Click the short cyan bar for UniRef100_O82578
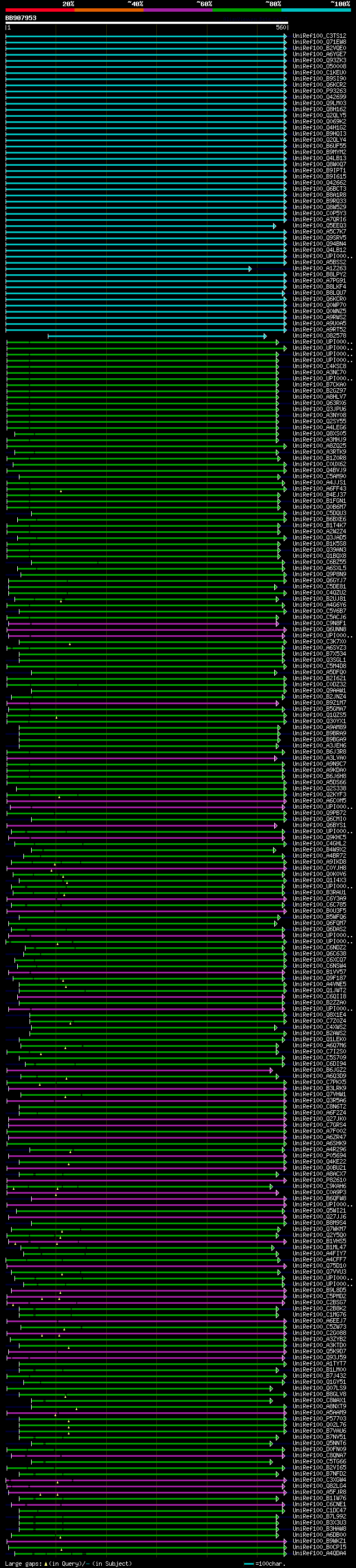356x1568 pixels. (157, 336)
